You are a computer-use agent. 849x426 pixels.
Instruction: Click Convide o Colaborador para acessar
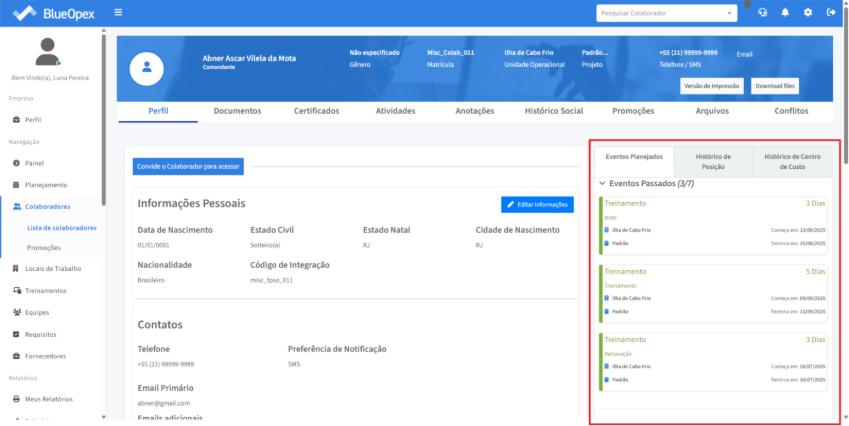(x=188, y=167)
